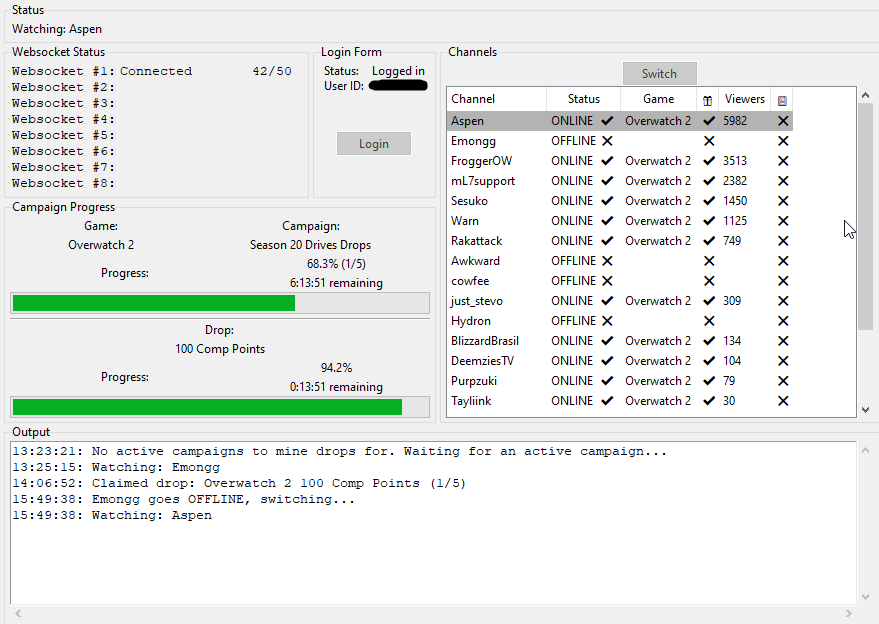Click the Output horizontal scroll right arrow
879x624 pixels.
tap(849, 613)
